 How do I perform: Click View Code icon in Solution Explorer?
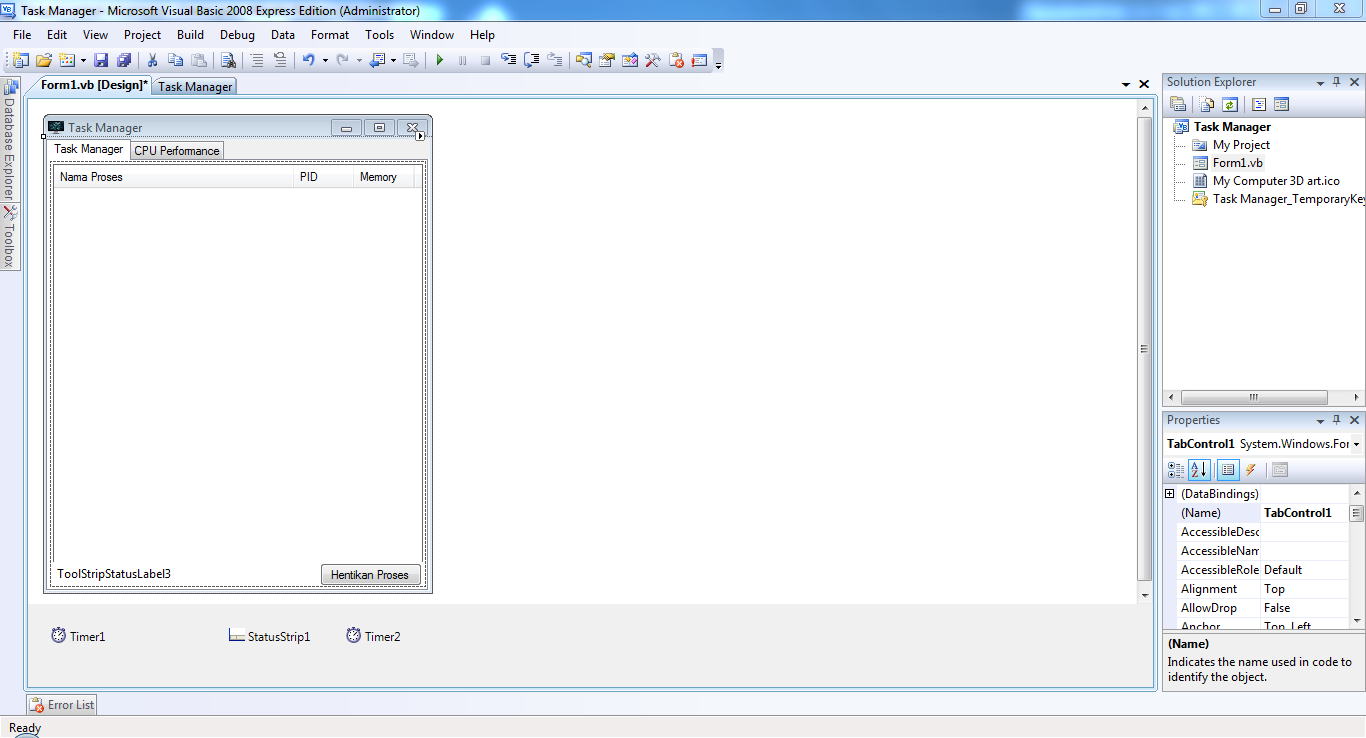1259,104
